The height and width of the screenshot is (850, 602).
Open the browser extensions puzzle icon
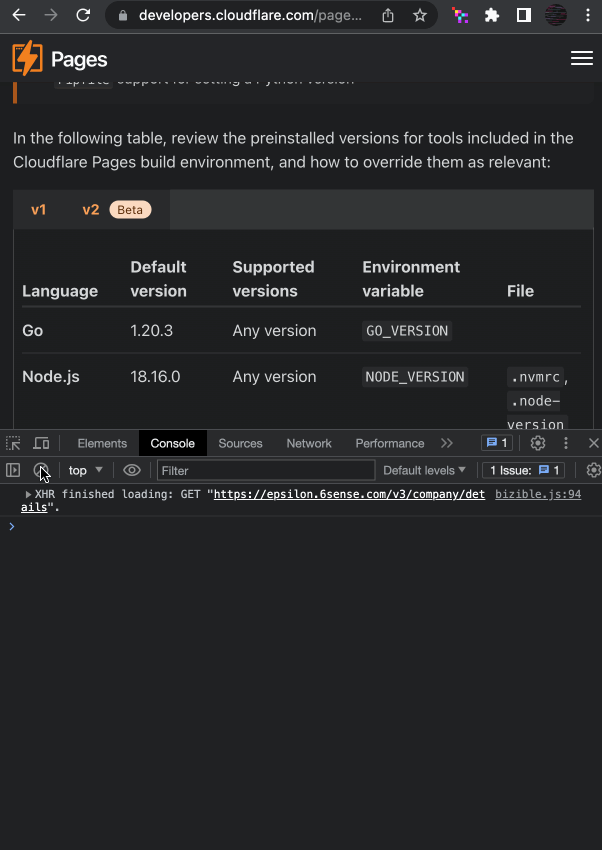493,15
